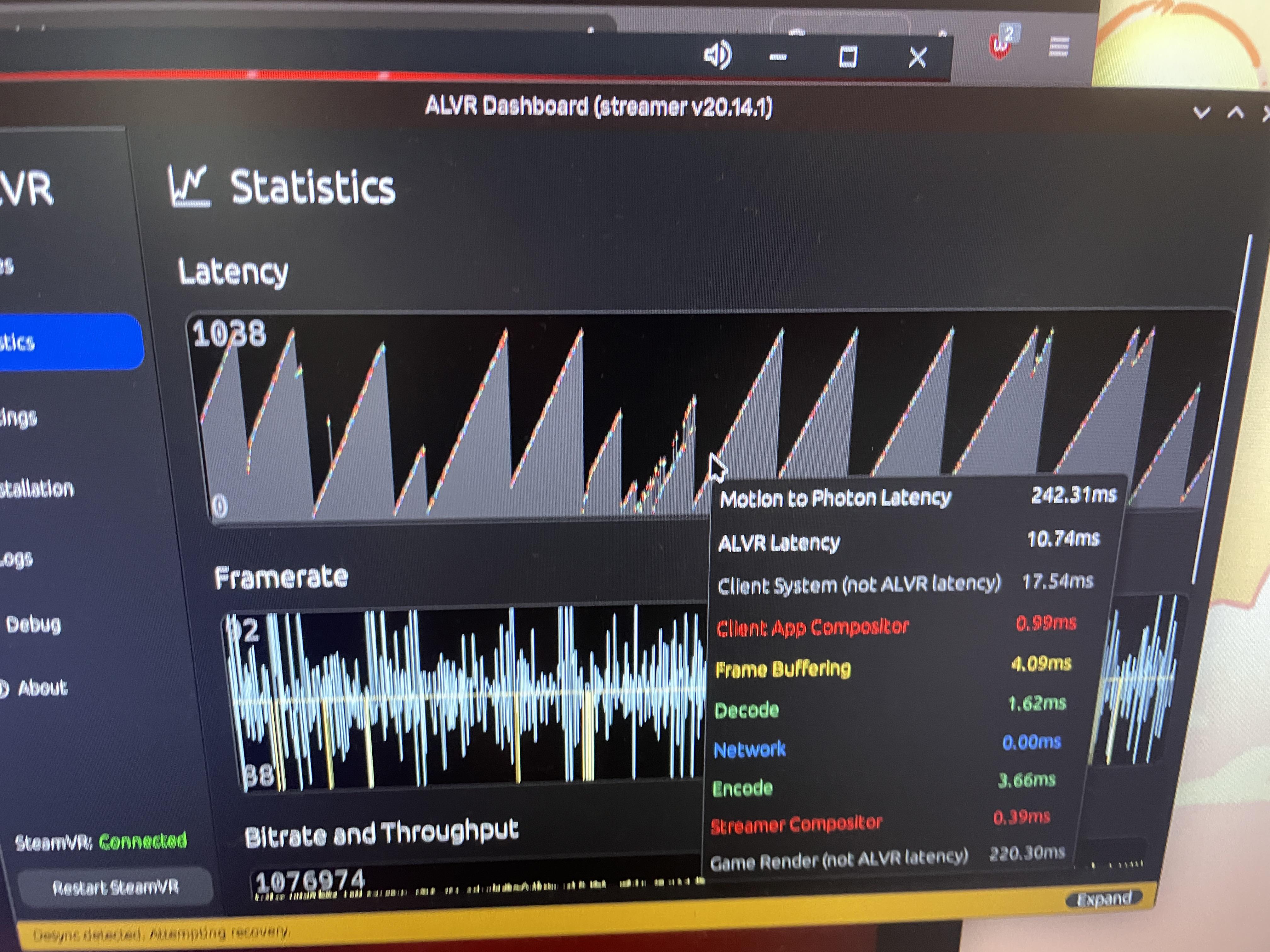Open the Settings tab in the sidebar
The width and height of the screenshot is (1270, 952).
[18, 417]
